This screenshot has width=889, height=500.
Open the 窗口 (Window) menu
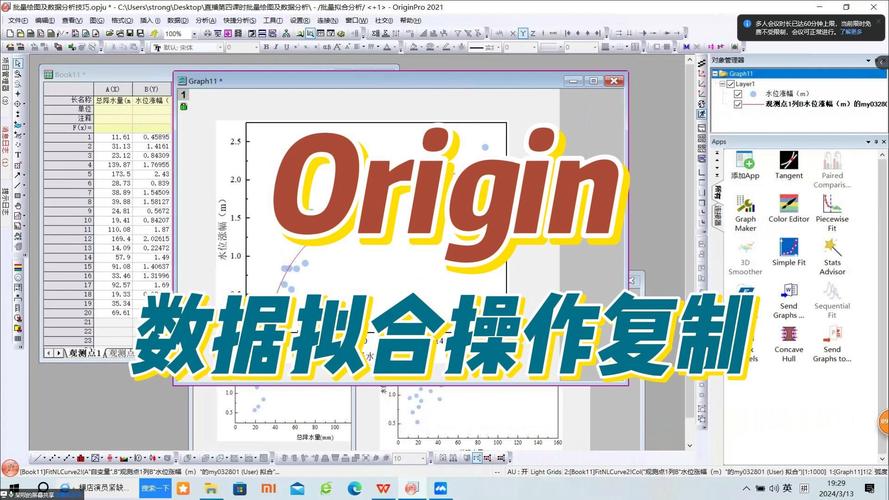click(356, 20)
